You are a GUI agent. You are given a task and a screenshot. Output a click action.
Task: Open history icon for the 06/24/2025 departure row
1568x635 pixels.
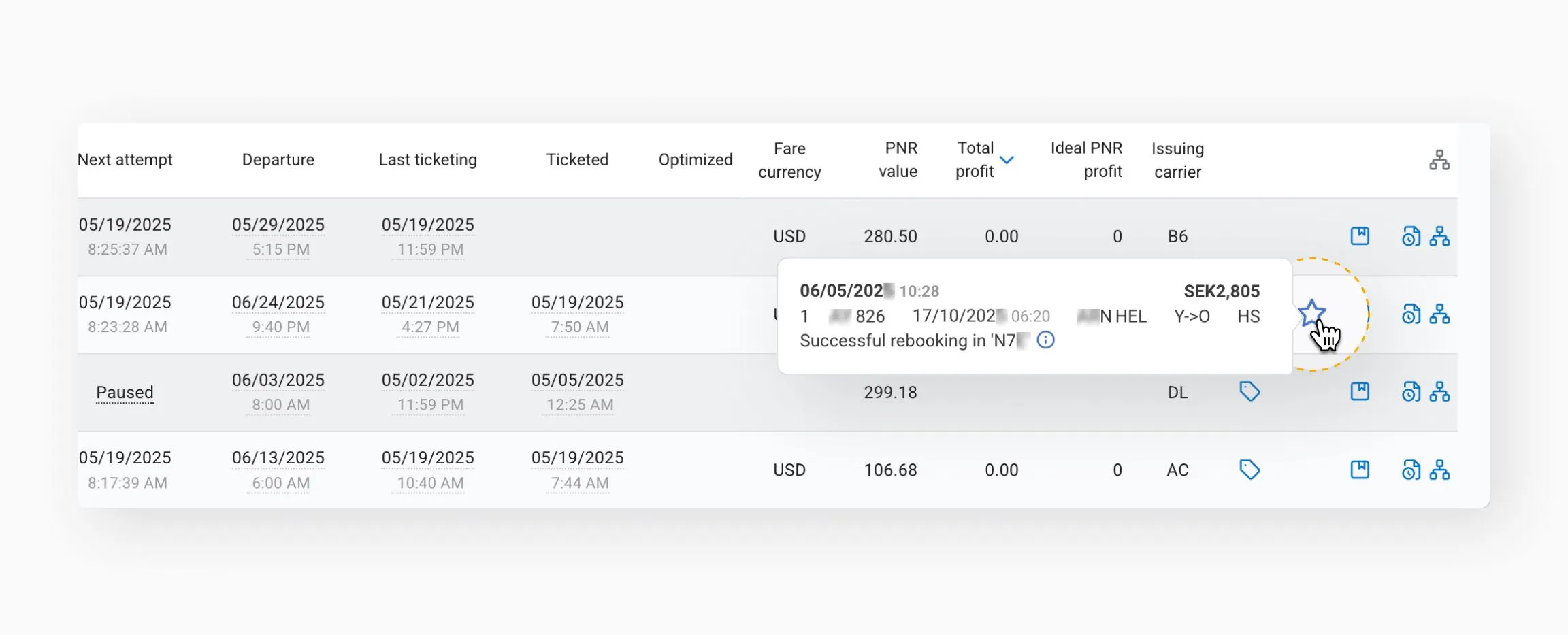1411,314
